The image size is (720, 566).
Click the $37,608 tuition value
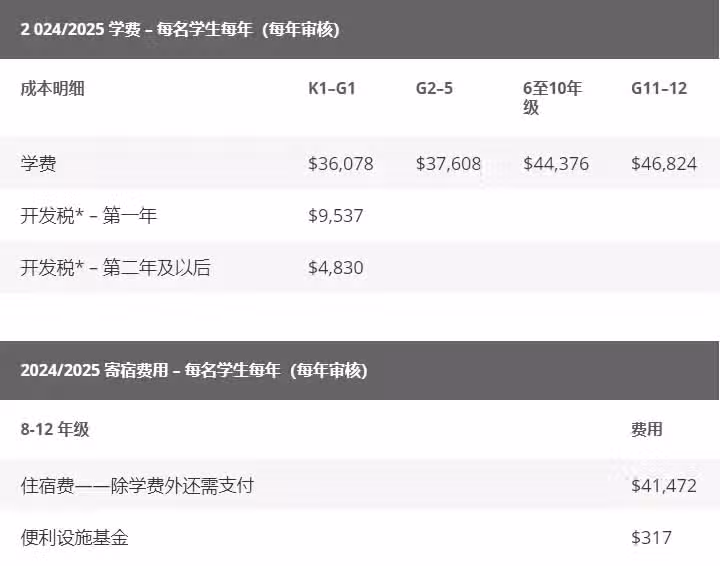pyautogui.click(x=448, y=164)
